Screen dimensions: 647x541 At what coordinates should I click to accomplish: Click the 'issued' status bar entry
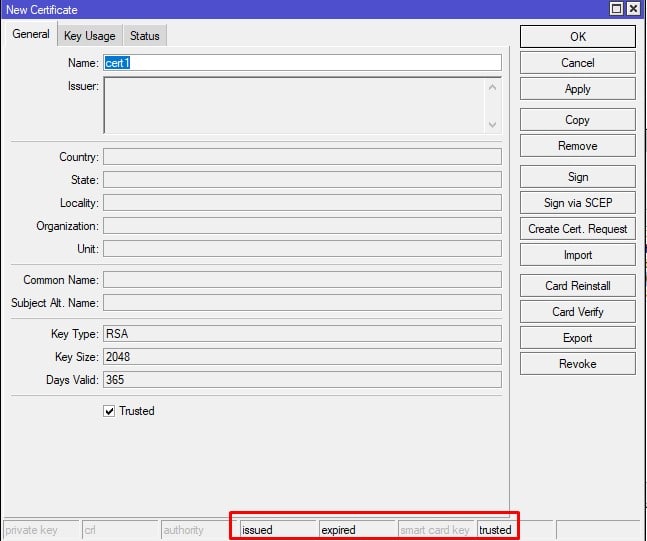(x=278, y=530)
